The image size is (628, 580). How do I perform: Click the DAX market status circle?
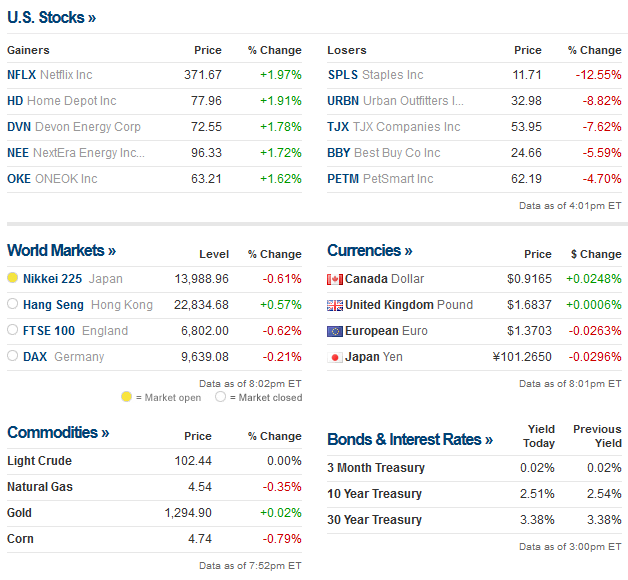(x=12, y=357)
